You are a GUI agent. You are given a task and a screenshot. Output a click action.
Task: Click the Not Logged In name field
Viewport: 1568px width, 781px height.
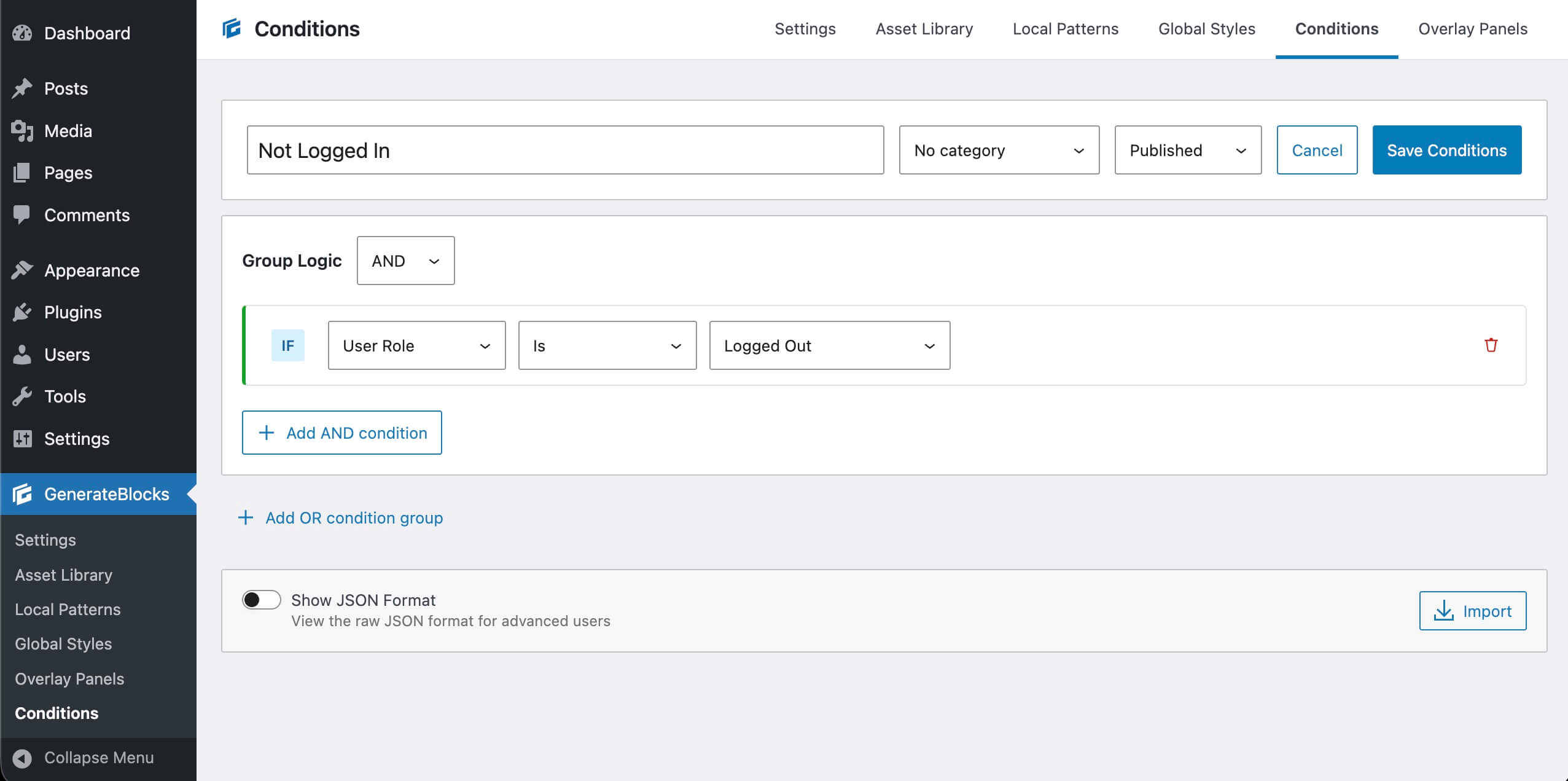pos(564,151)
